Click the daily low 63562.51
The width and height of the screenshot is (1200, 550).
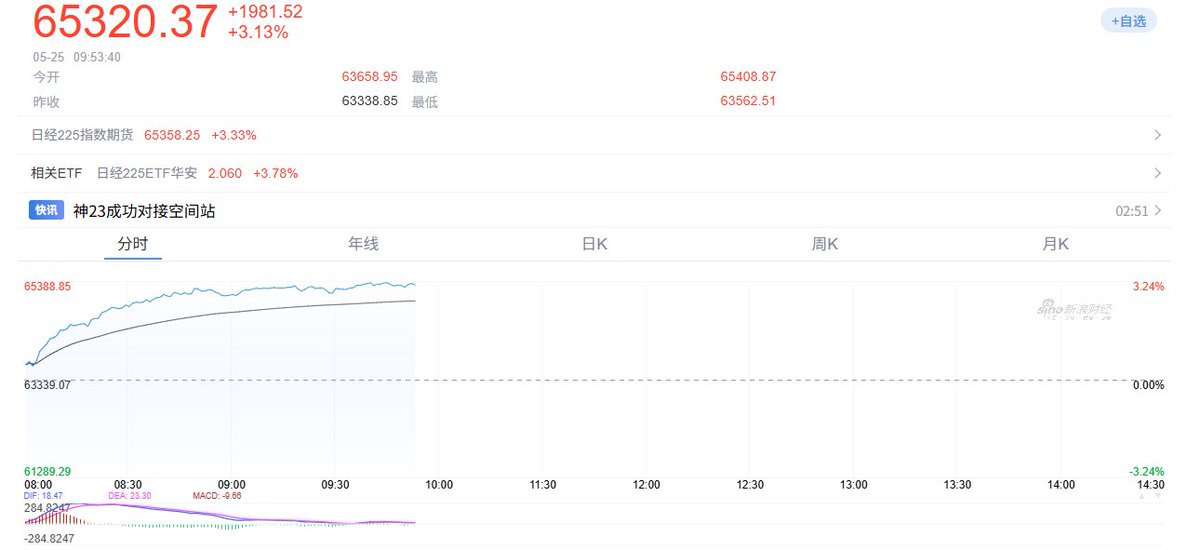[x=748, y=101]
